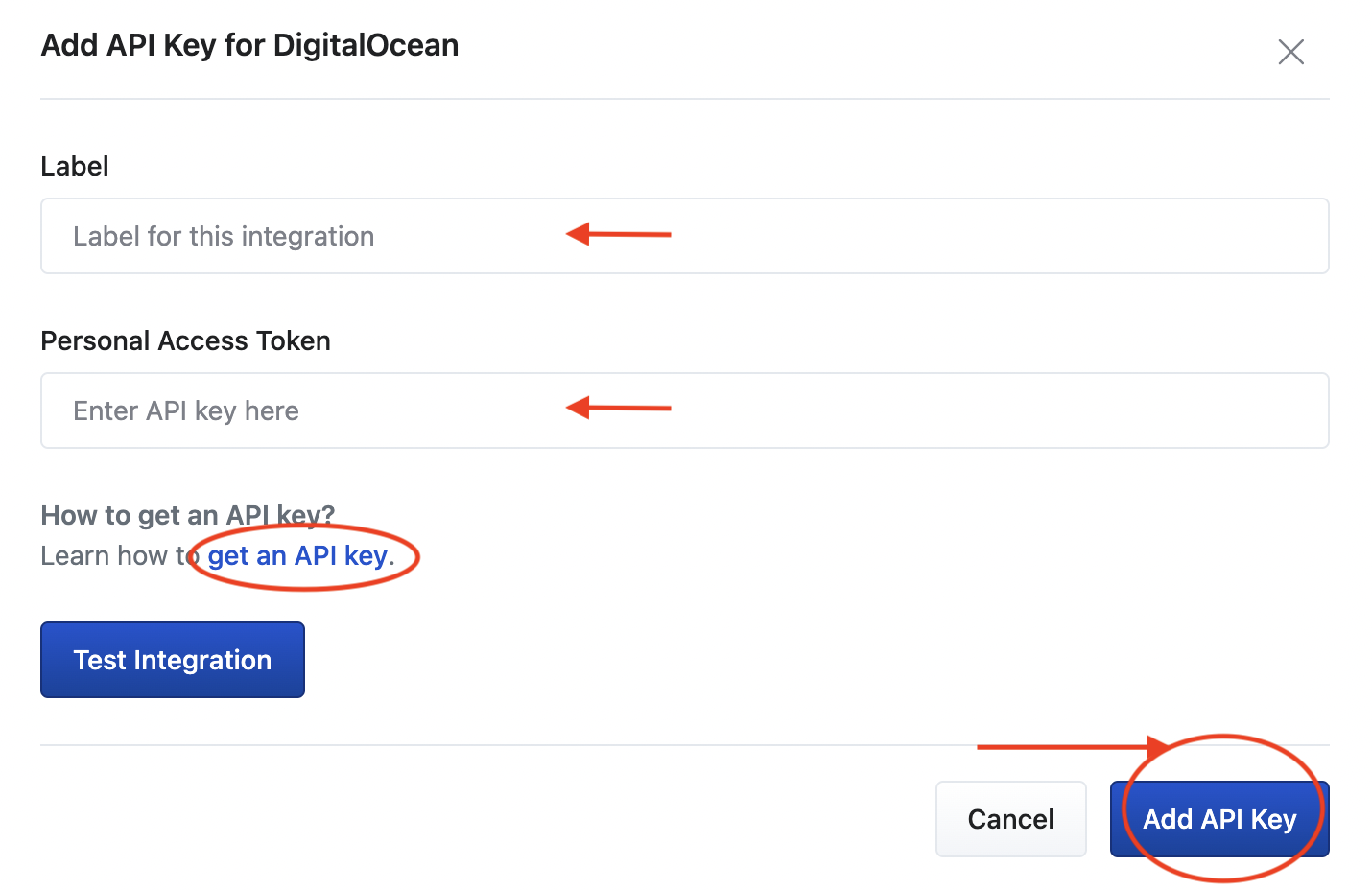
Task: Click the 'Label' field caption text
Action: 75,166
